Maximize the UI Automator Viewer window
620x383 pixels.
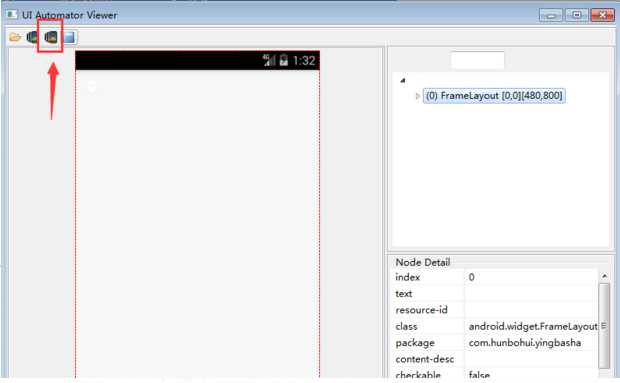click(x=577, y=15)
